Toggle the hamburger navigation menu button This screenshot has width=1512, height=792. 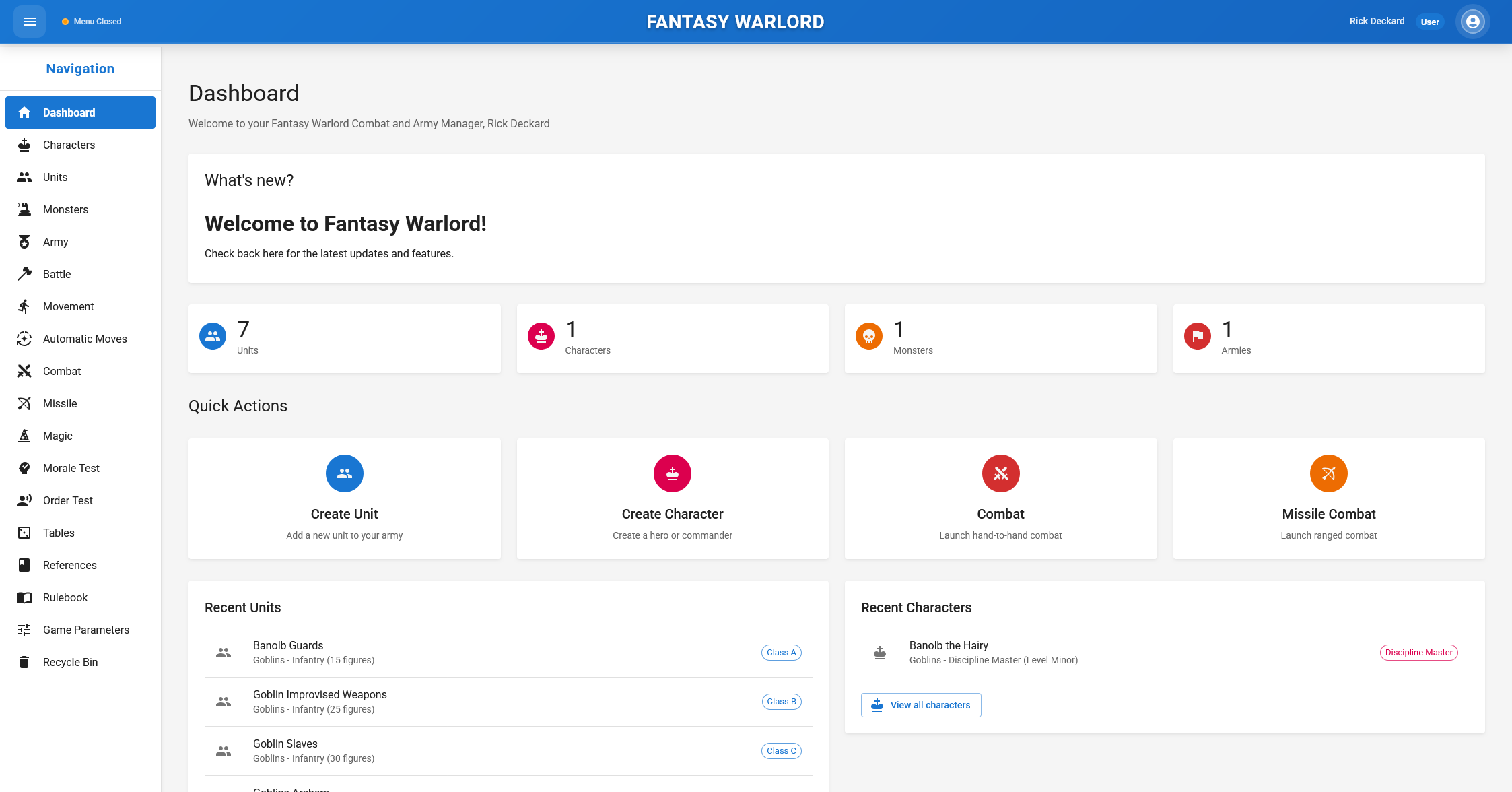[x=30, y=22]
